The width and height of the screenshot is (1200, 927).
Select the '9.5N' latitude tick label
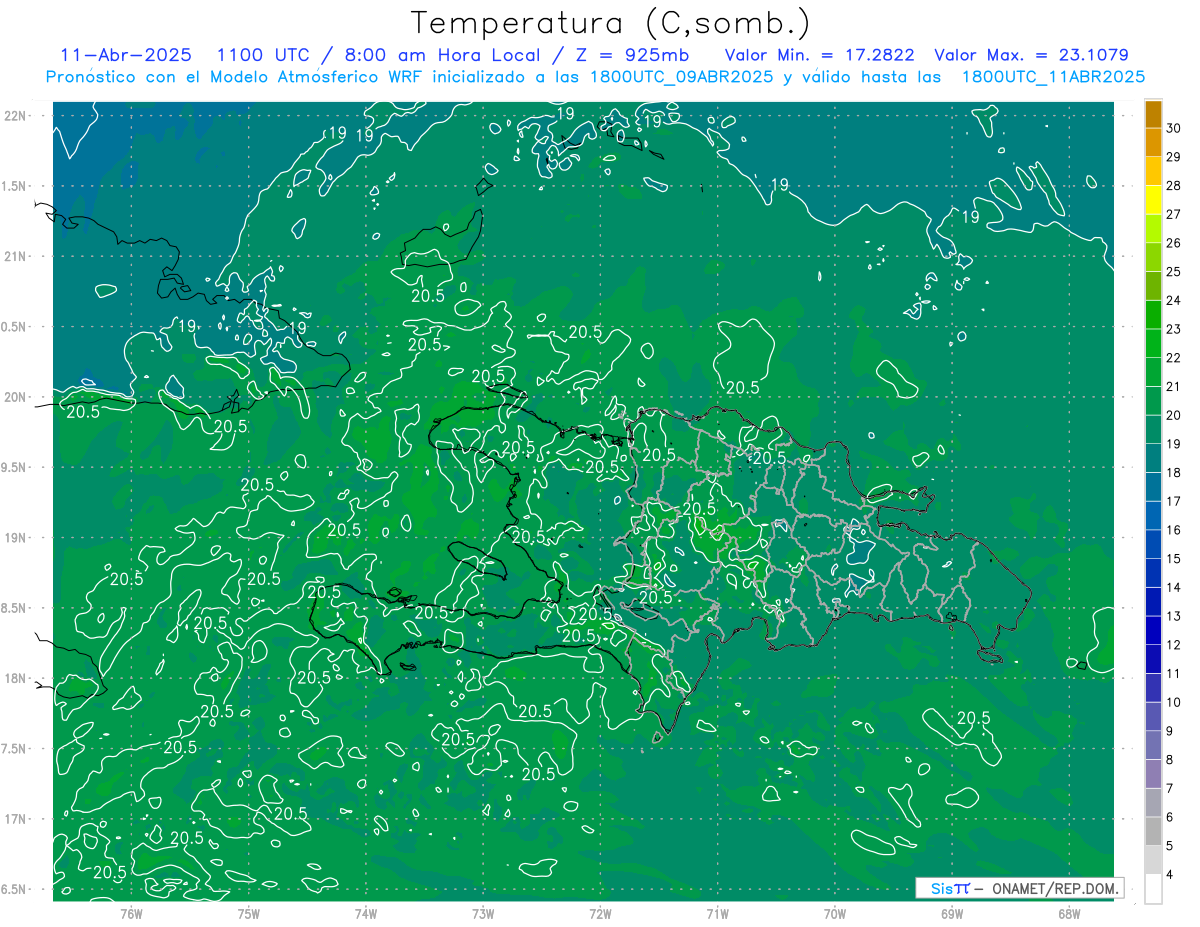tap(15, 467)
